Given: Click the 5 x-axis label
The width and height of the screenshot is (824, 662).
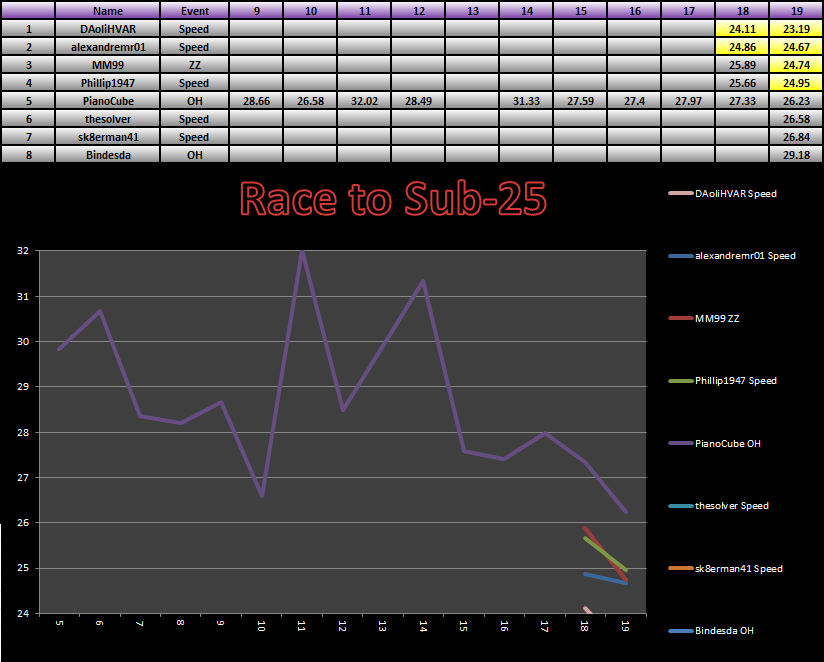Looking at the screenshot, I should [x=59, y=623].
